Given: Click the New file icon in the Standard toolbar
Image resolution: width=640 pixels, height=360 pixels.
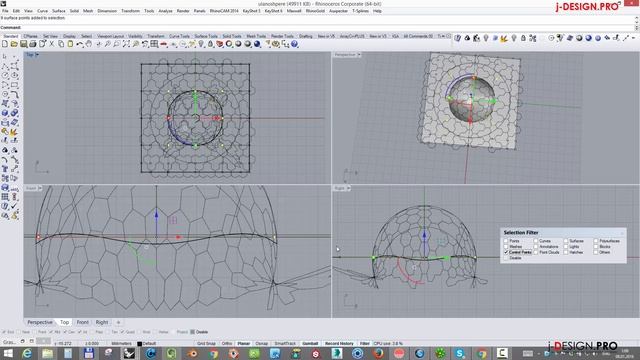Looking at the screenshot, I should point(5,44).
